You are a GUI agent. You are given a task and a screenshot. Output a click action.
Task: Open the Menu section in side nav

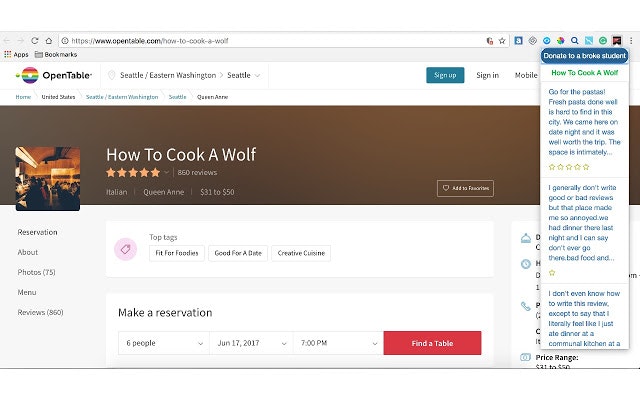(x=27, y=292)
